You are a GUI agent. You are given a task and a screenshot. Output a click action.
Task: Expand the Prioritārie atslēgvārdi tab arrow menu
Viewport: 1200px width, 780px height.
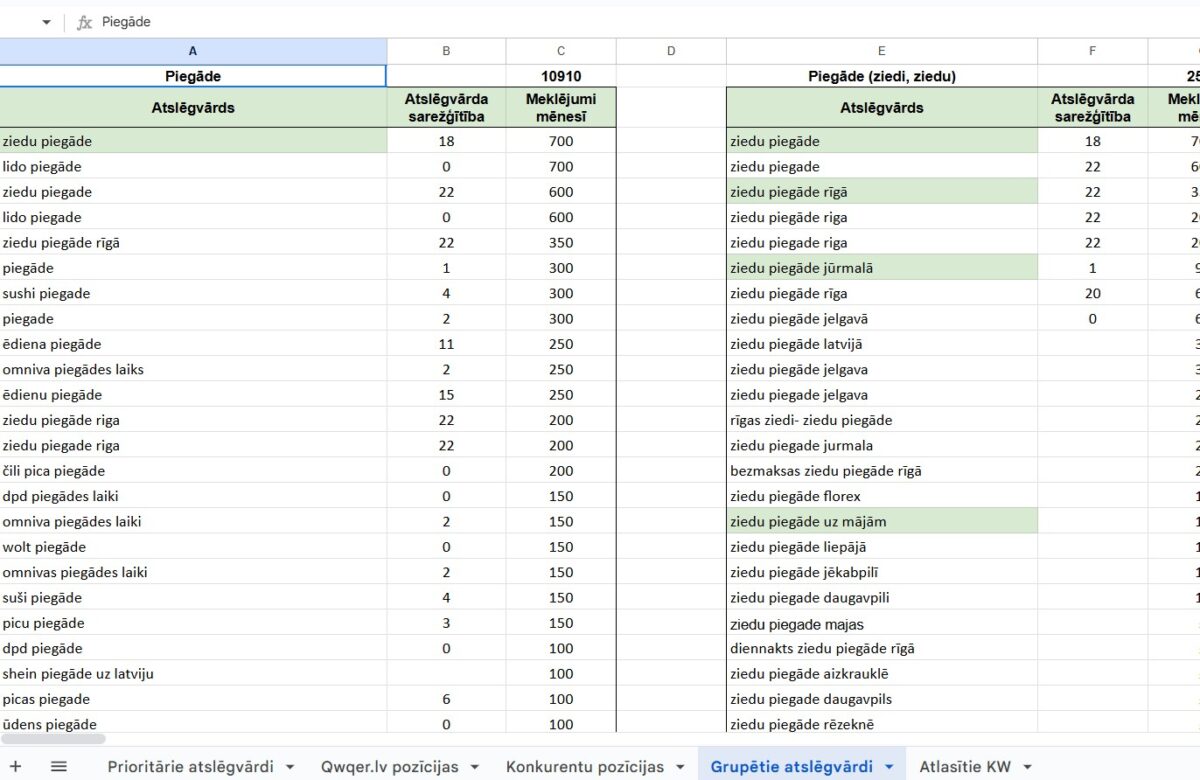290,767
